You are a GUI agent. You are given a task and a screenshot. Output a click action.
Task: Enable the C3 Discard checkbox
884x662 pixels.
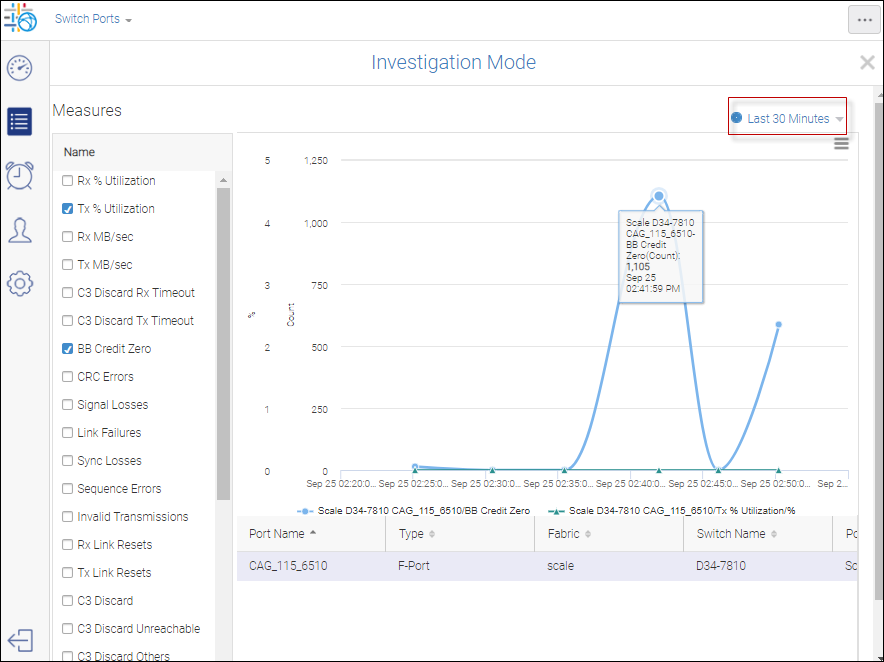(x=68, y=601)
